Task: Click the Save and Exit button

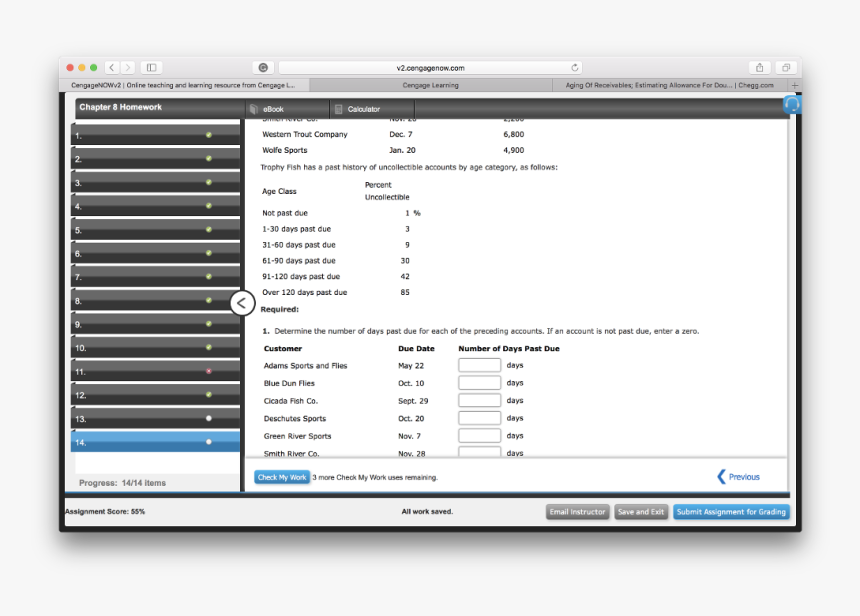Action: [x=640, y=512]
